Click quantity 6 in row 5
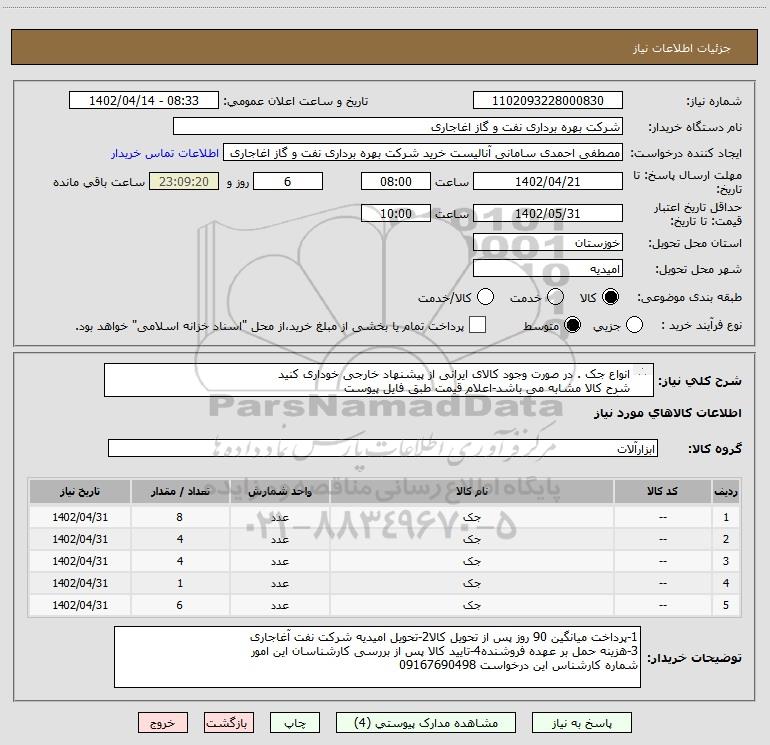 point(180,605)
